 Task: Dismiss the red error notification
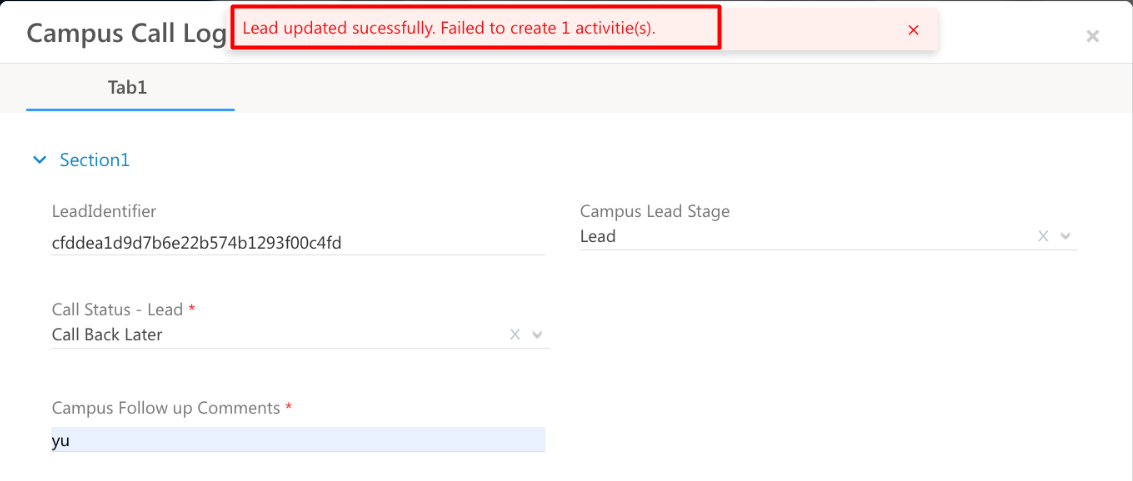pos(913,30)
